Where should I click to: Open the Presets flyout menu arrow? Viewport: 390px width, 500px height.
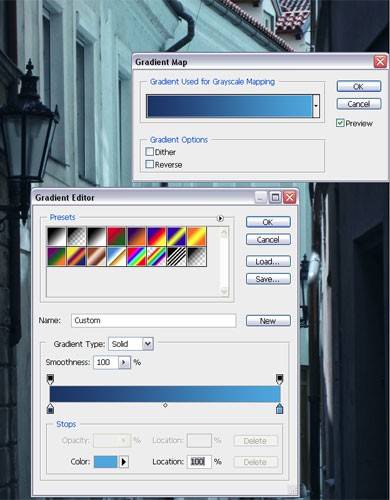click(x=220, y=218)
